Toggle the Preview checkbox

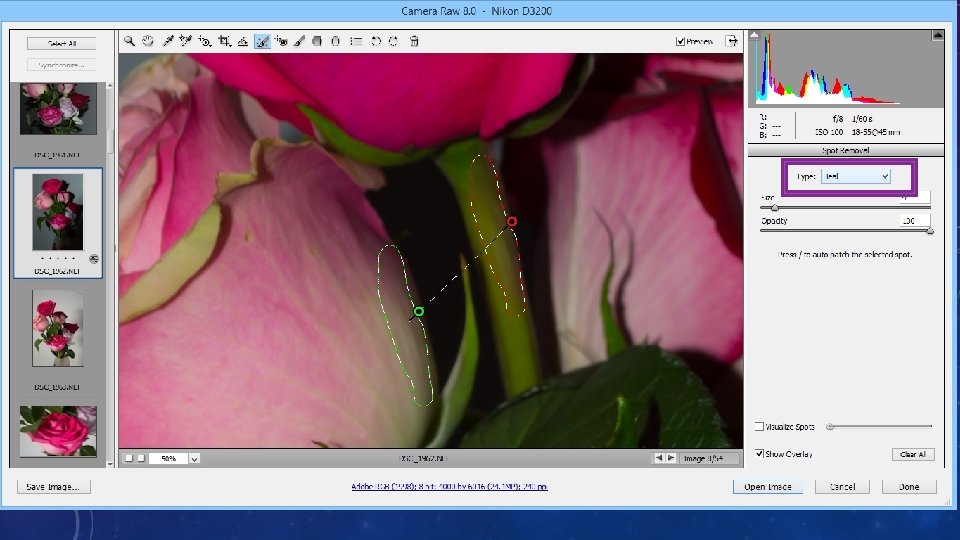[681, 41]
